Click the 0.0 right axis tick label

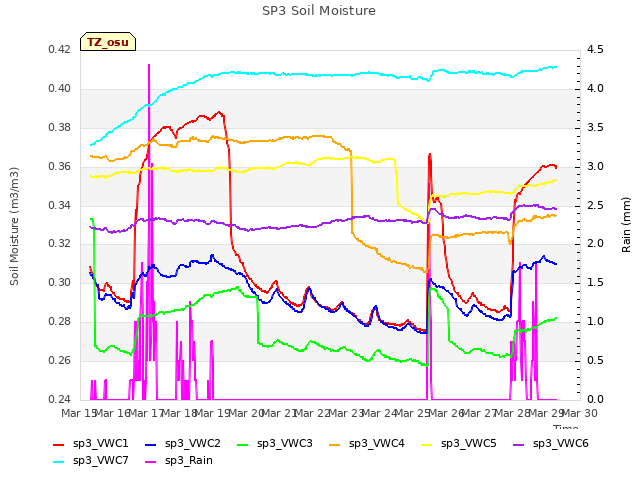click(x=595, y=399)
